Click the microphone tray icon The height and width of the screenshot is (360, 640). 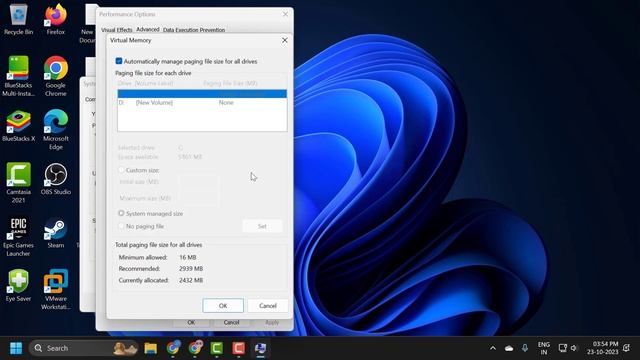(x=524, y=348)
